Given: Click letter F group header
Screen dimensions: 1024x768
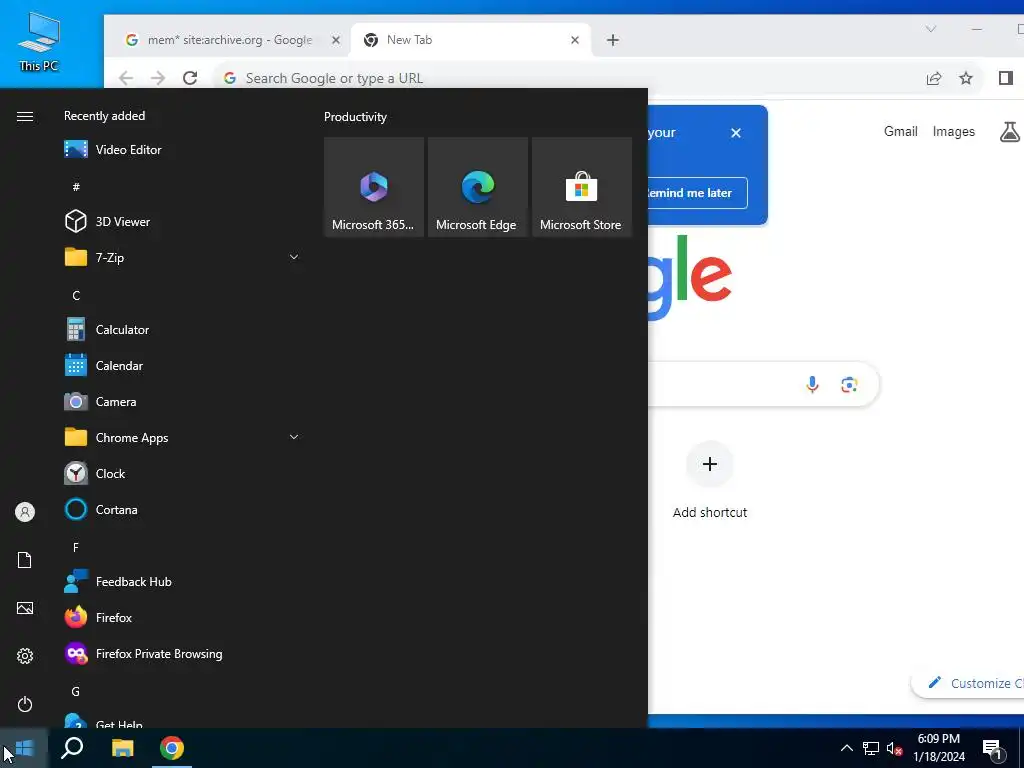Looking at the screenshot, I should [x=76, y=547].
